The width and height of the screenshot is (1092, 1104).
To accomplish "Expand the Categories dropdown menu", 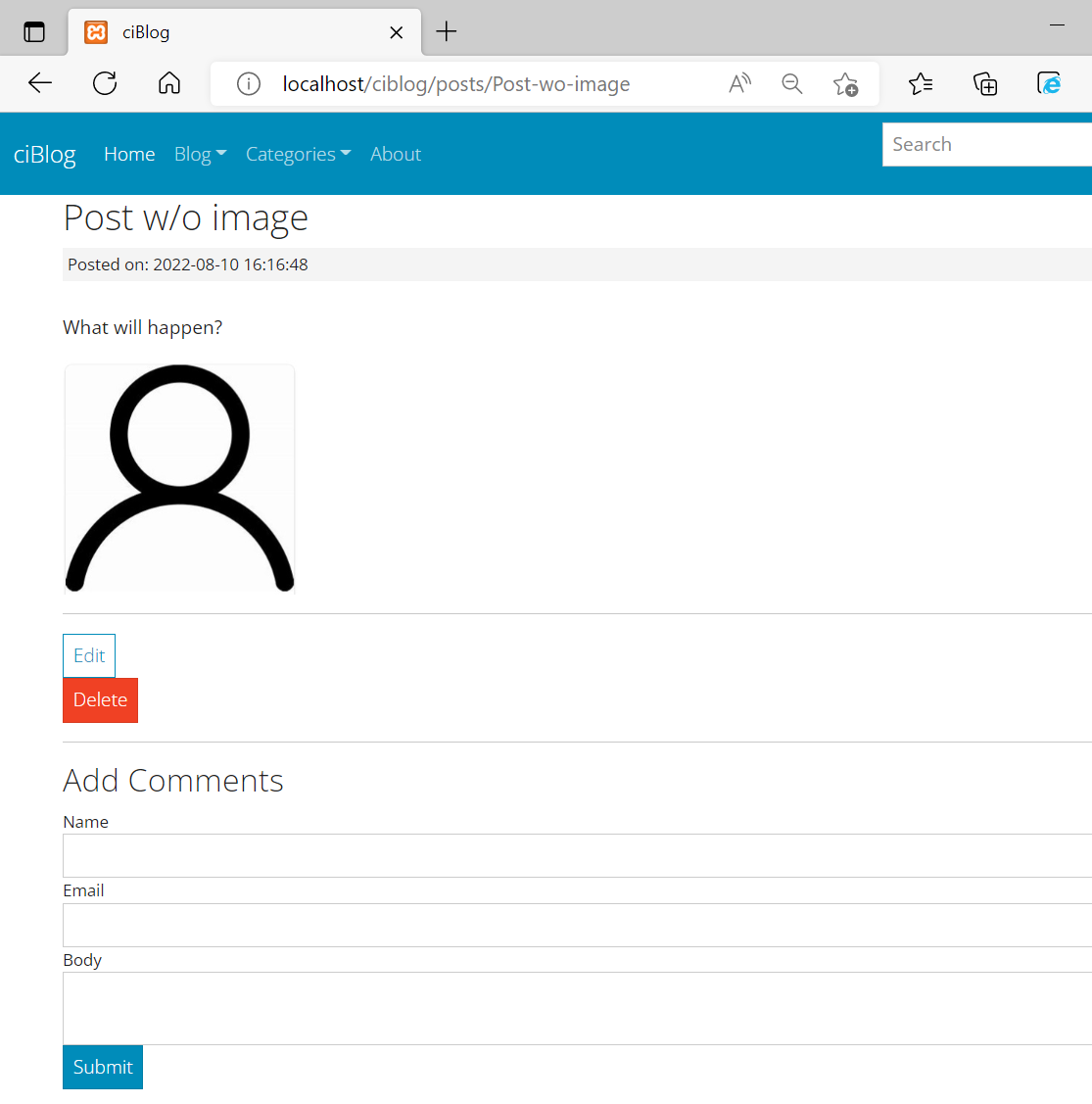I will [x=298, y=154].
